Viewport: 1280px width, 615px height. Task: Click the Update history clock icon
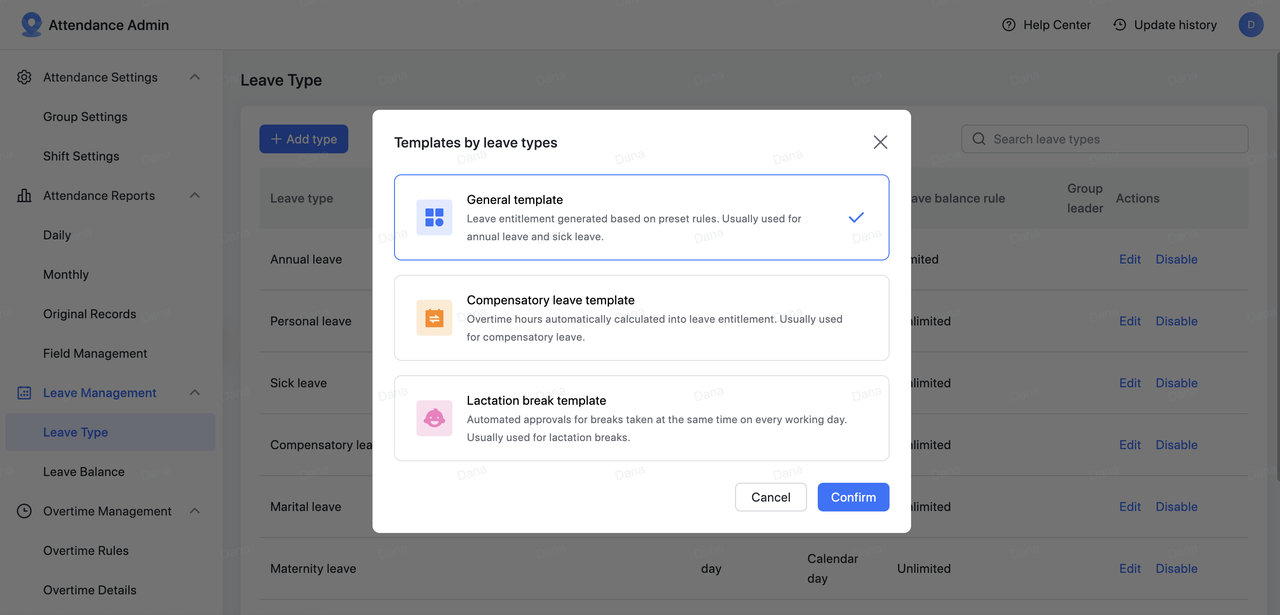pos(1119,25)
